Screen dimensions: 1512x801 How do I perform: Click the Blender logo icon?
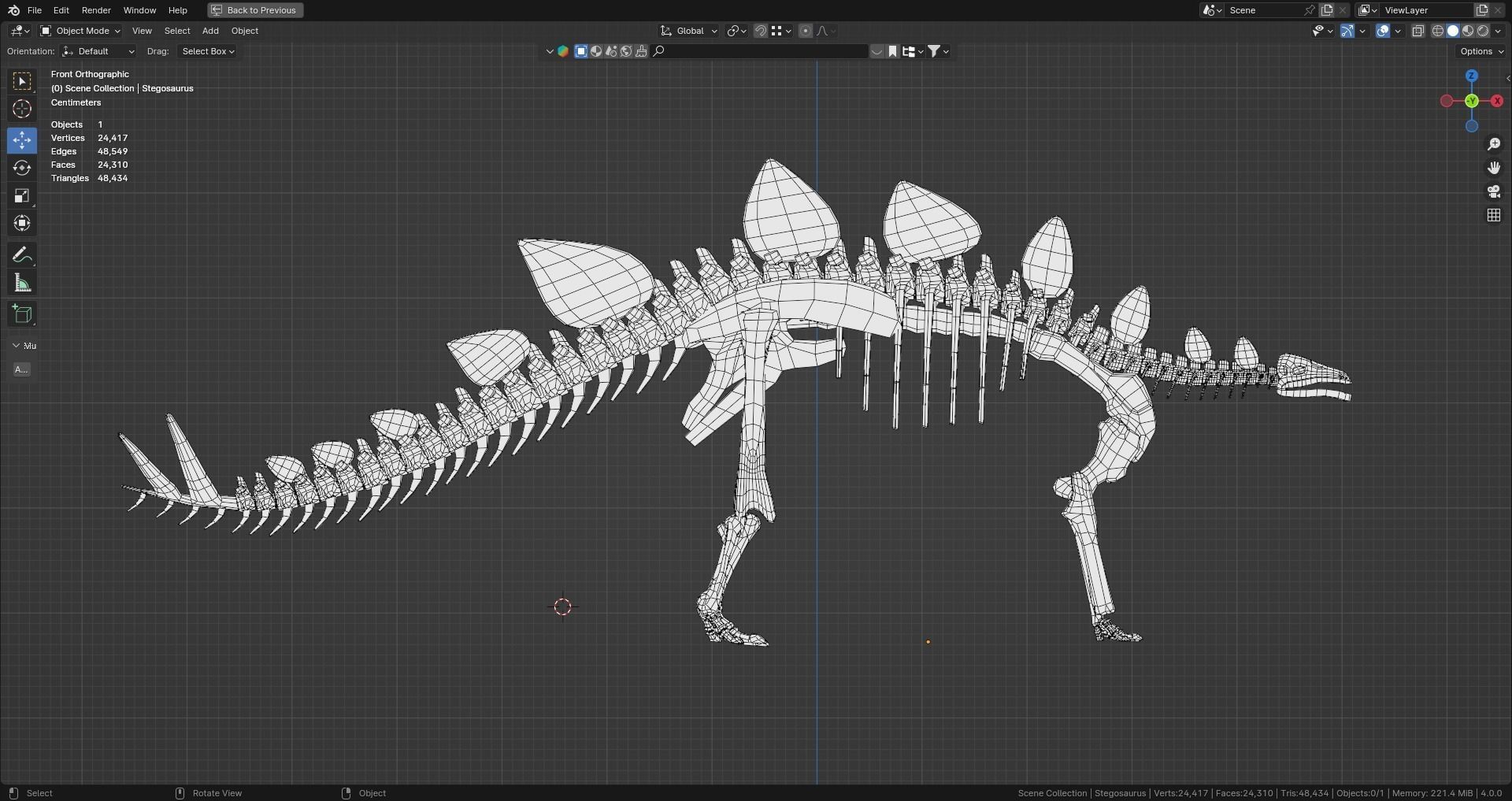pyautogui.click(x=13, y=10)
